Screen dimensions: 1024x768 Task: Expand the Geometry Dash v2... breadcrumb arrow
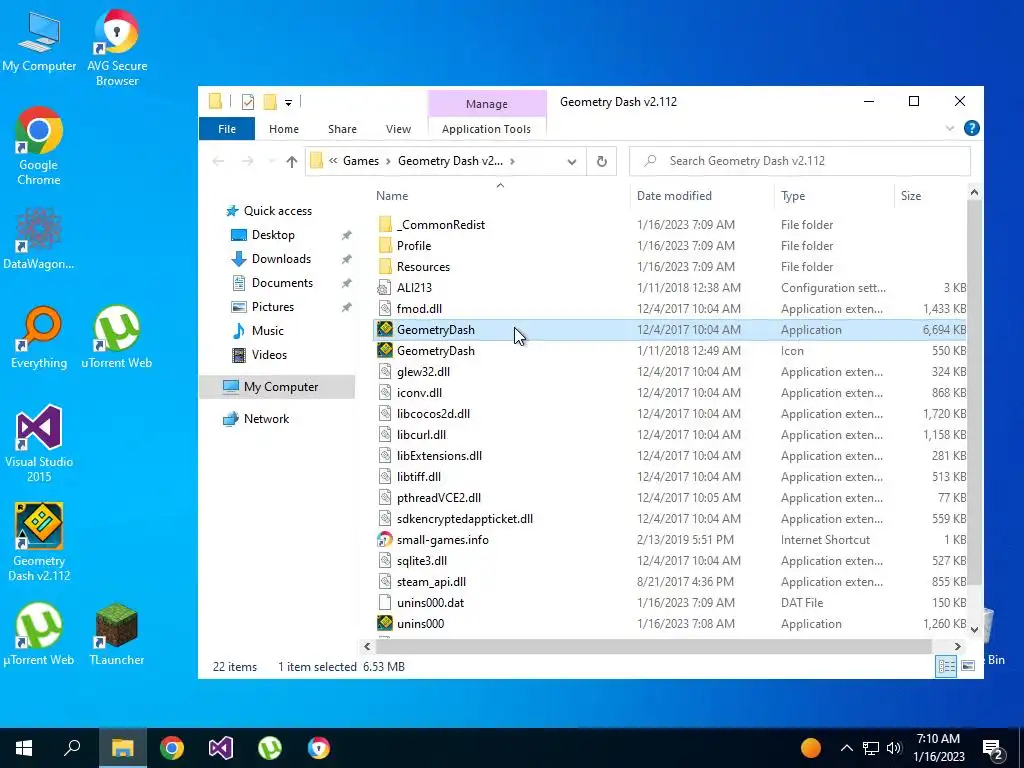click(513, 161)
